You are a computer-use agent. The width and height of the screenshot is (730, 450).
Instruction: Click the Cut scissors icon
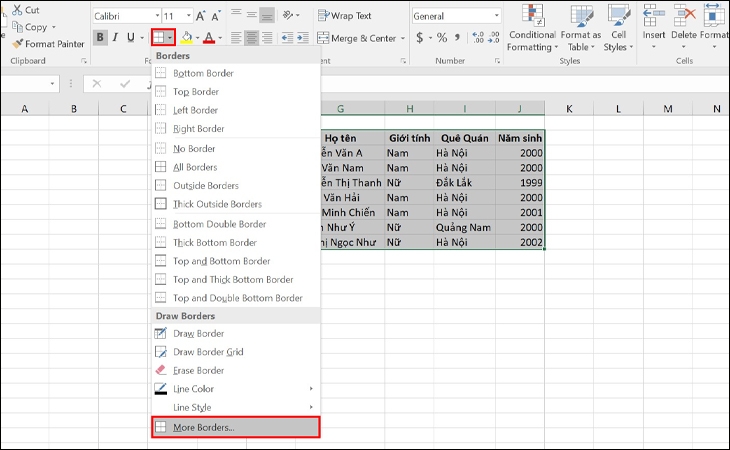coord(17,10)
